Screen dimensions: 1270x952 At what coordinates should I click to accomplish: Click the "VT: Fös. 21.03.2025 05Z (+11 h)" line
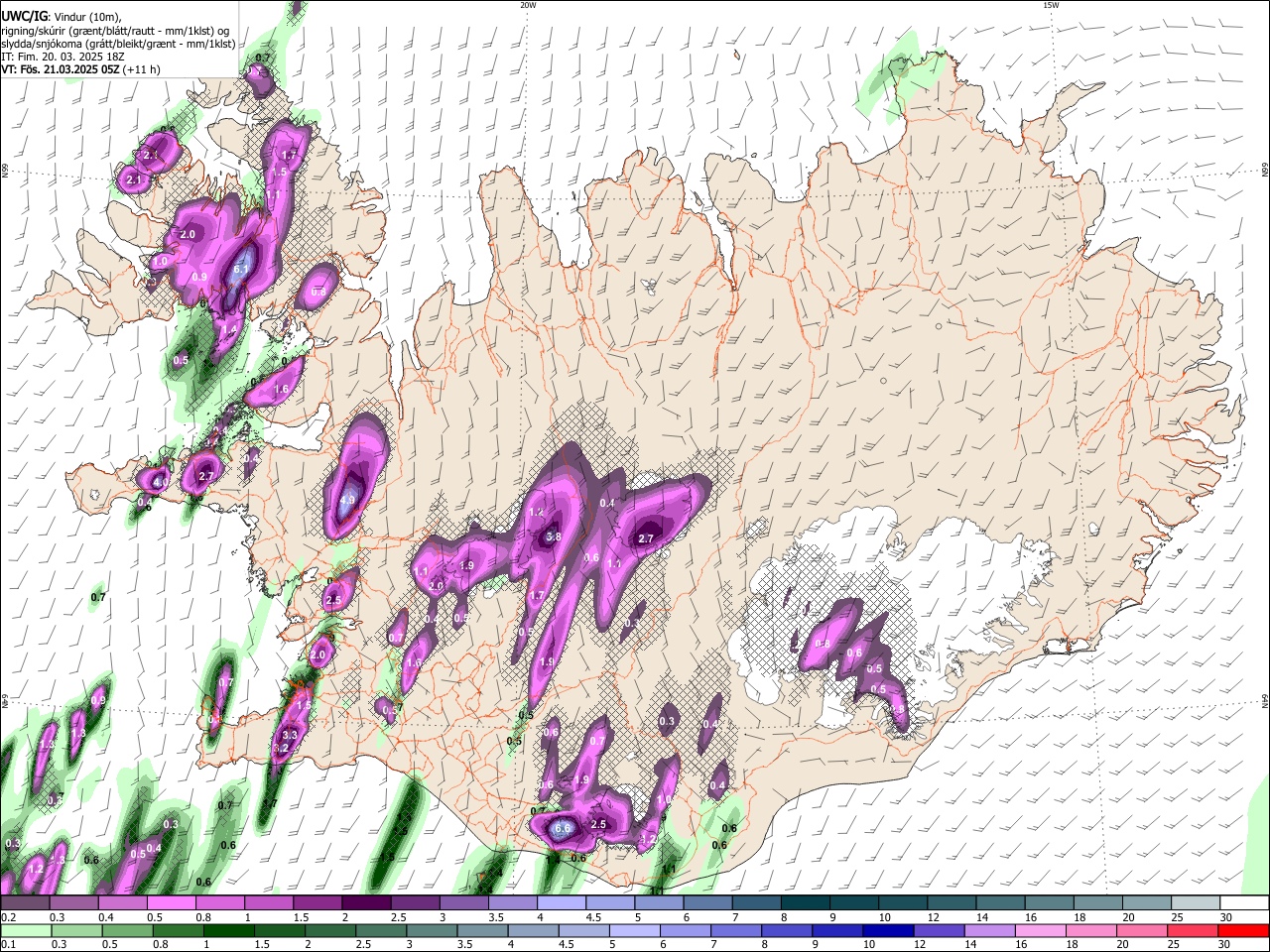click(x=80, y=69)
